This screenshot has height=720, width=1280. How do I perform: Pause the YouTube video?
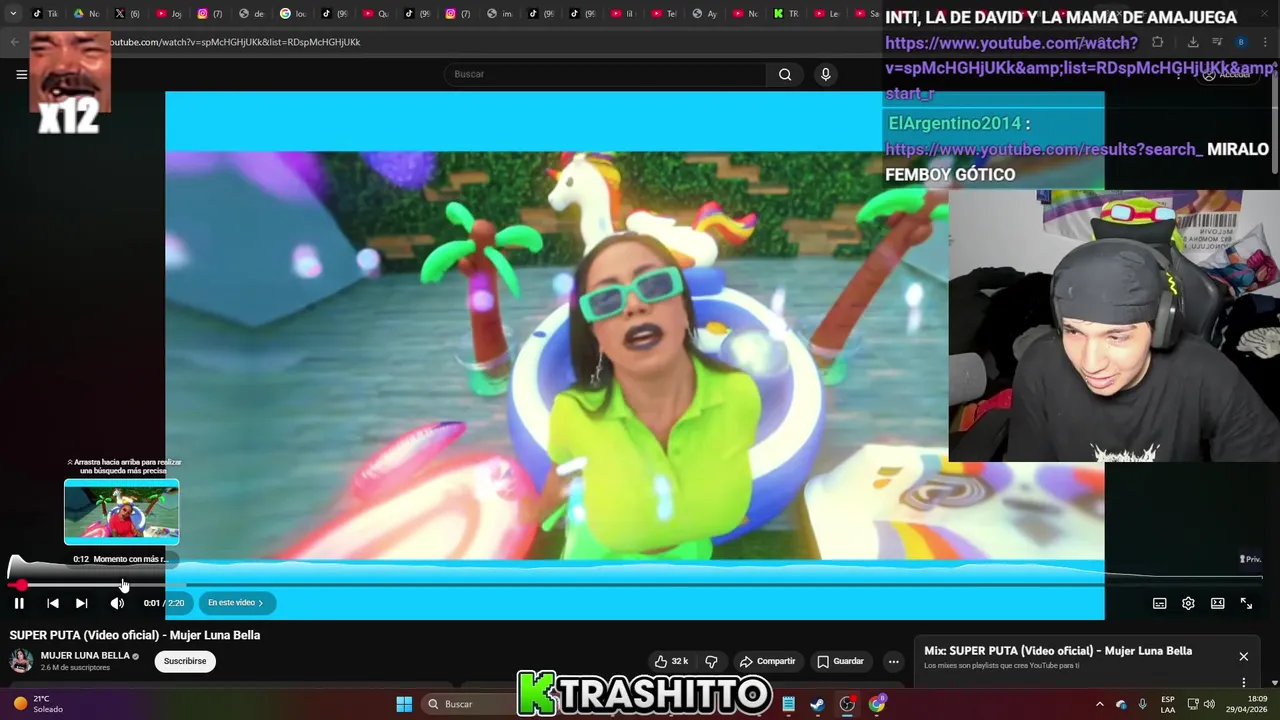click(19, 603)
